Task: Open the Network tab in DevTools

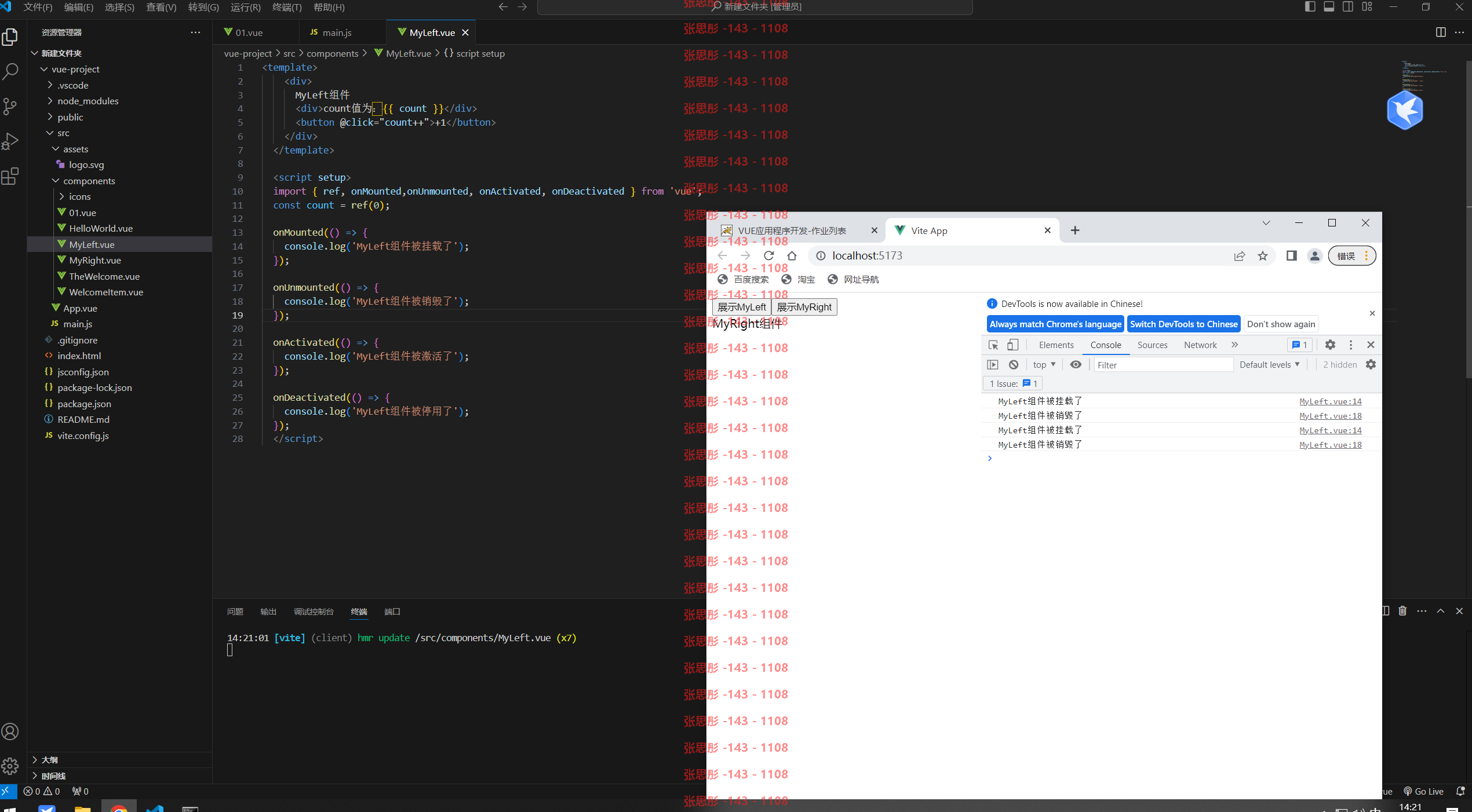Action: (1200, 345)
